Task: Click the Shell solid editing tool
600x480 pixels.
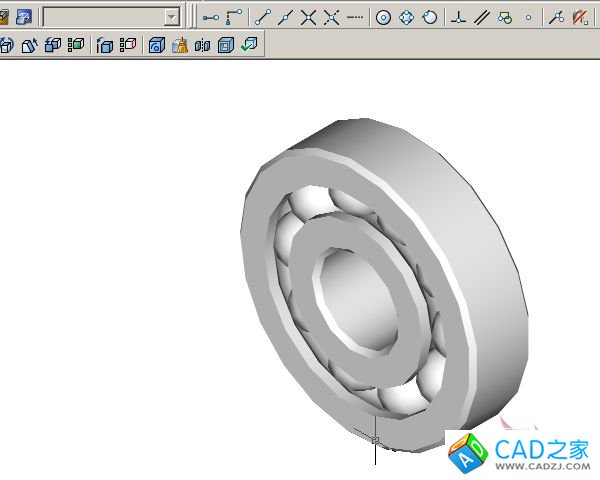Action: coord(225,45)
